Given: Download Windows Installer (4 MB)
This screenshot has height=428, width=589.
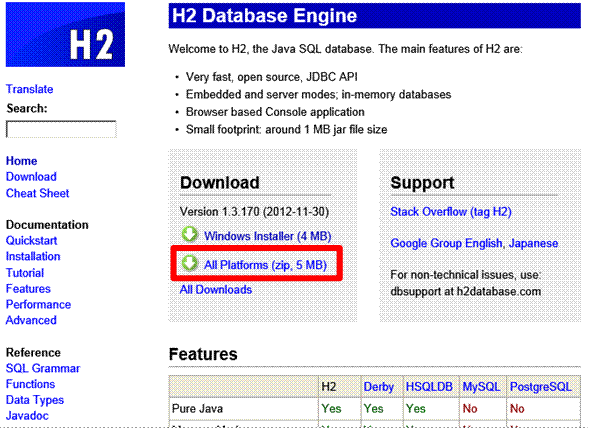Looking at the screenshot, I should coord(267,236).
